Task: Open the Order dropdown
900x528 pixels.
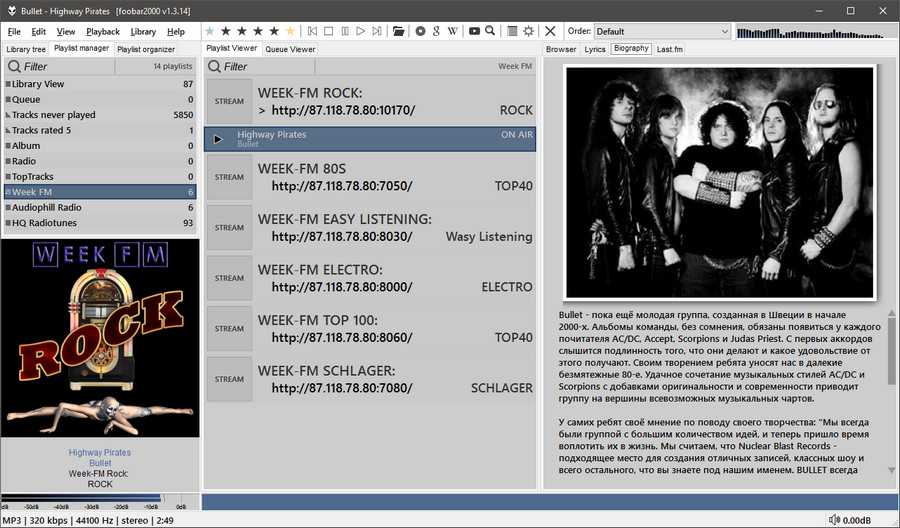Action: pos(662,31)
